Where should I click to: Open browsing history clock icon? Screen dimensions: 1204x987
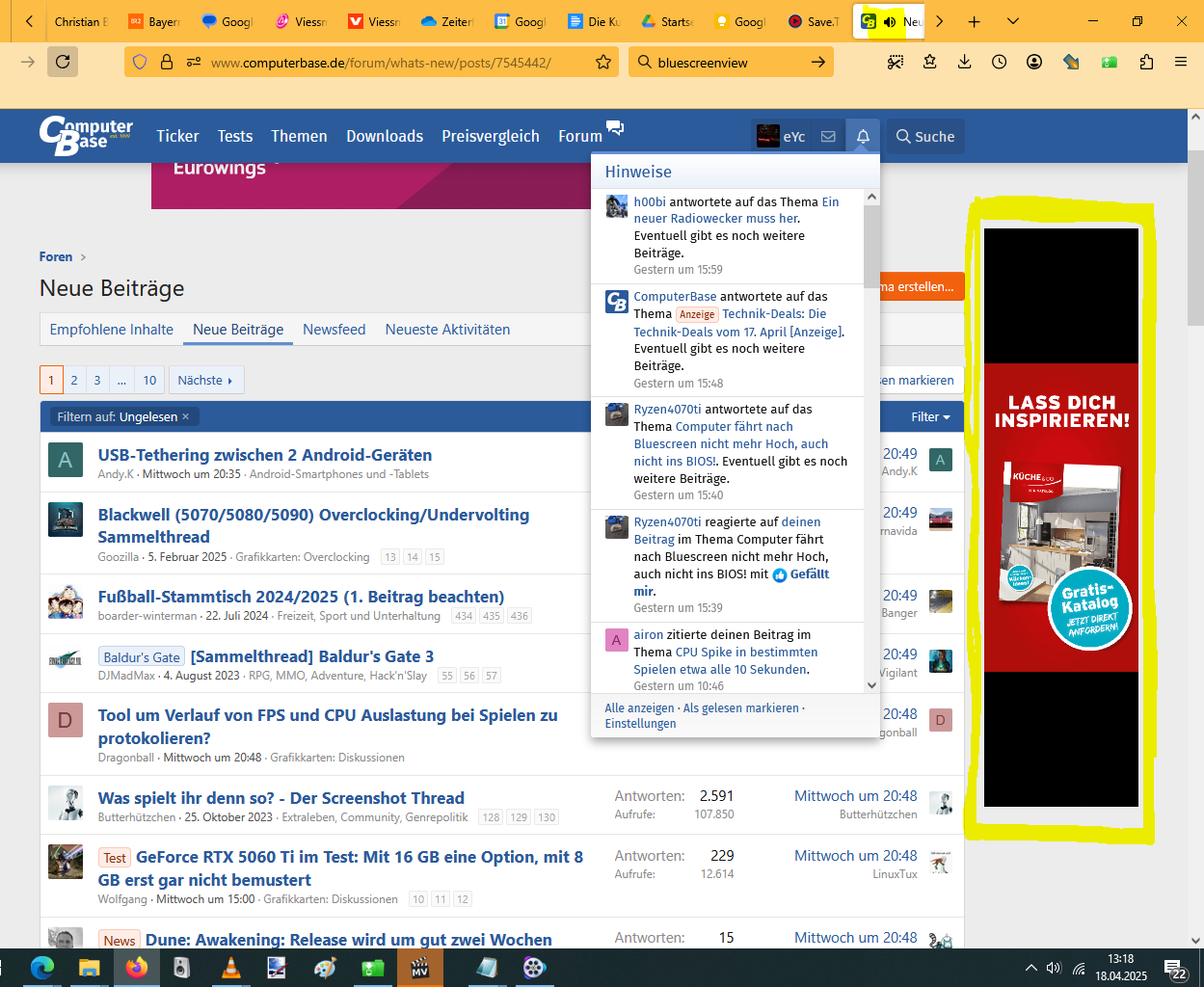(999, 62)
